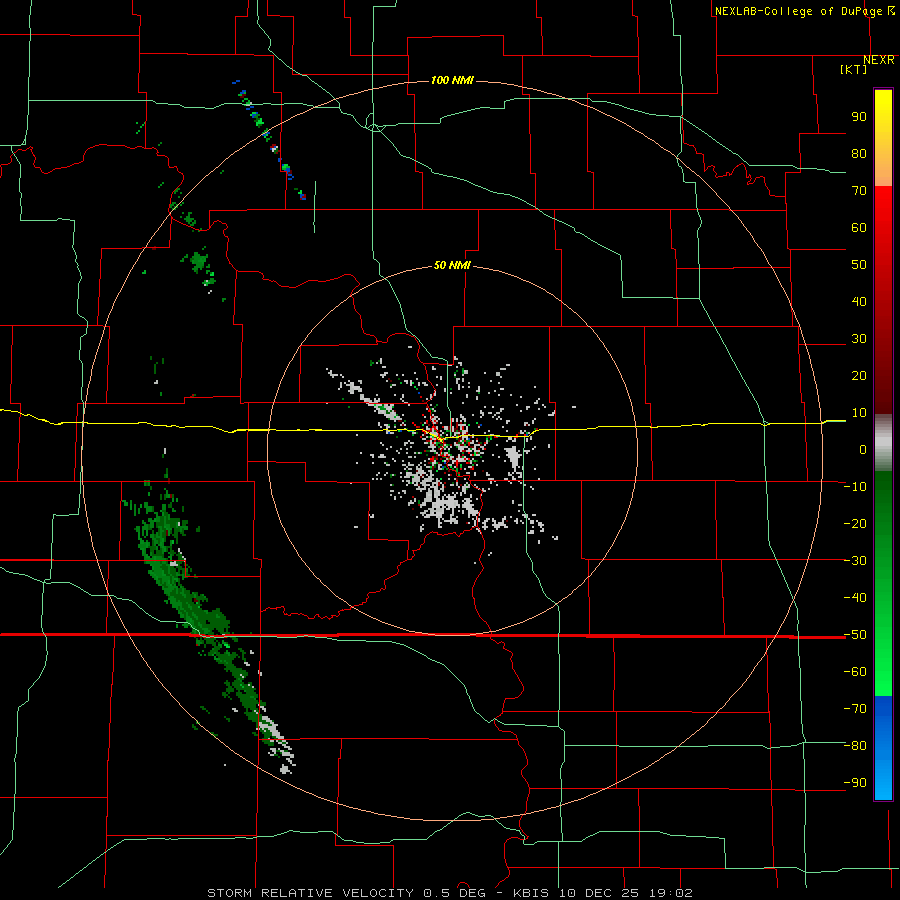Click the blue-green echo streak in the northwest

pyautogui.click(x=271, y=141)
